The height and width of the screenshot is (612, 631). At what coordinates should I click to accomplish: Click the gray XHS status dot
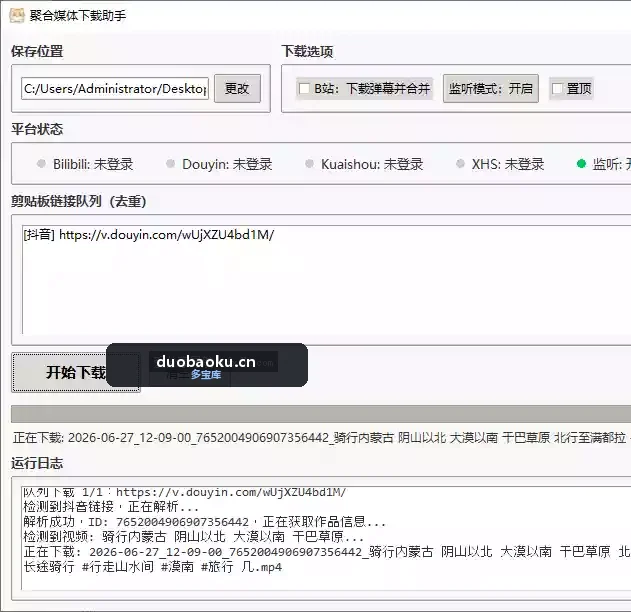[460, 164]
